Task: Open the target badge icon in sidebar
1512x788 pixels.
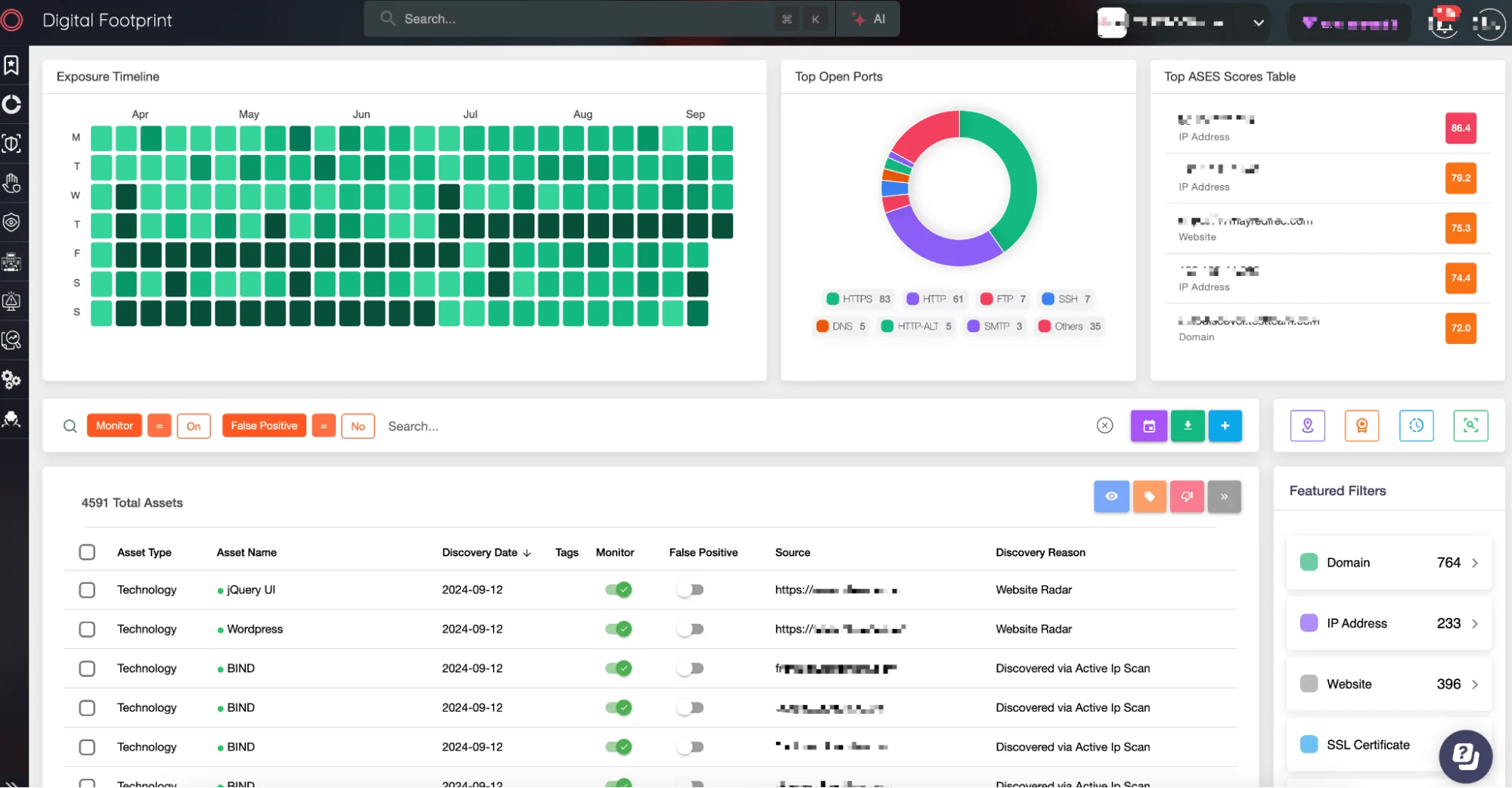Action: [x=11, y=222]
